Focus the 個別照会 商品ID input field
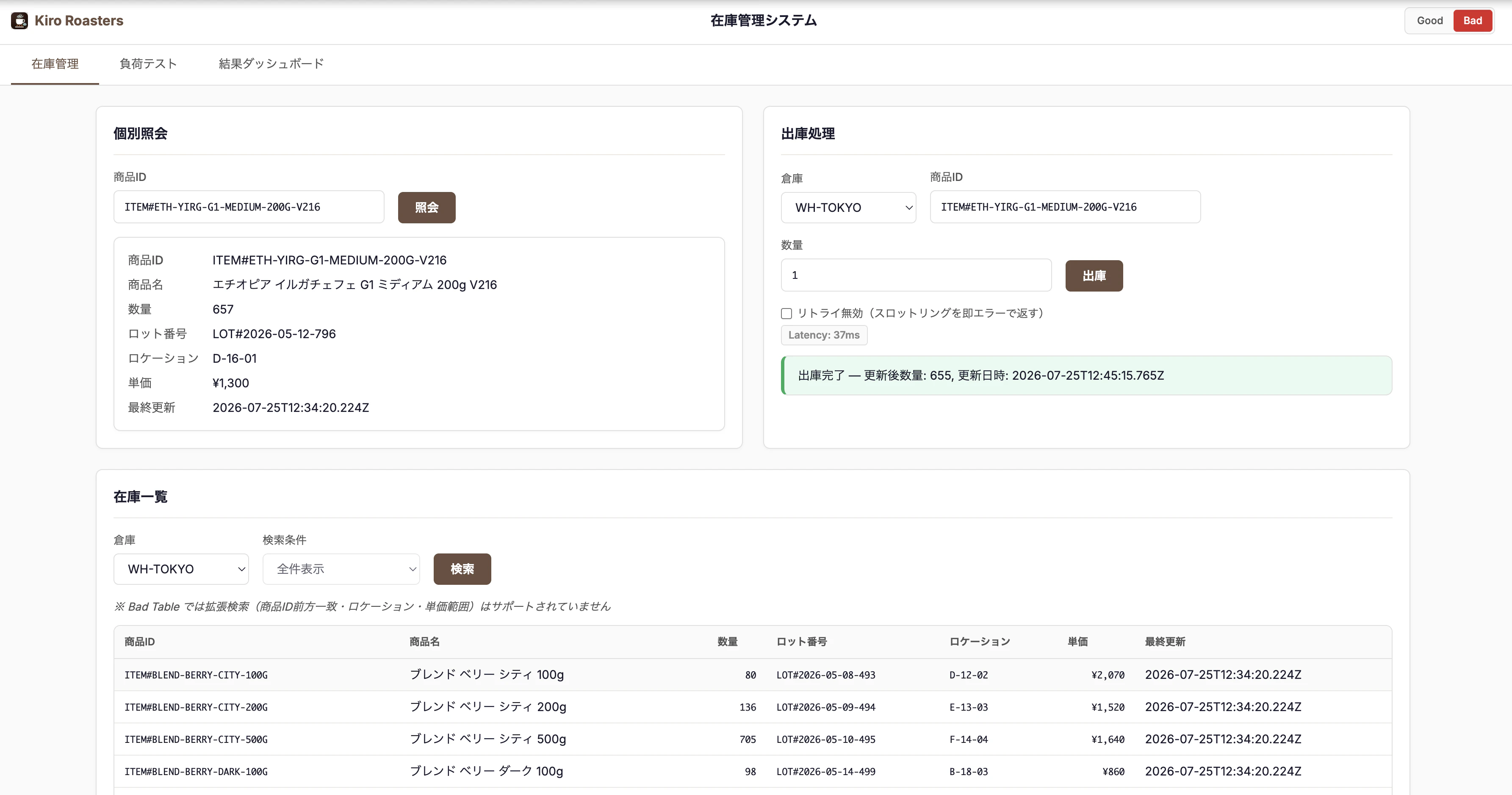 click(x=249, y=207)
